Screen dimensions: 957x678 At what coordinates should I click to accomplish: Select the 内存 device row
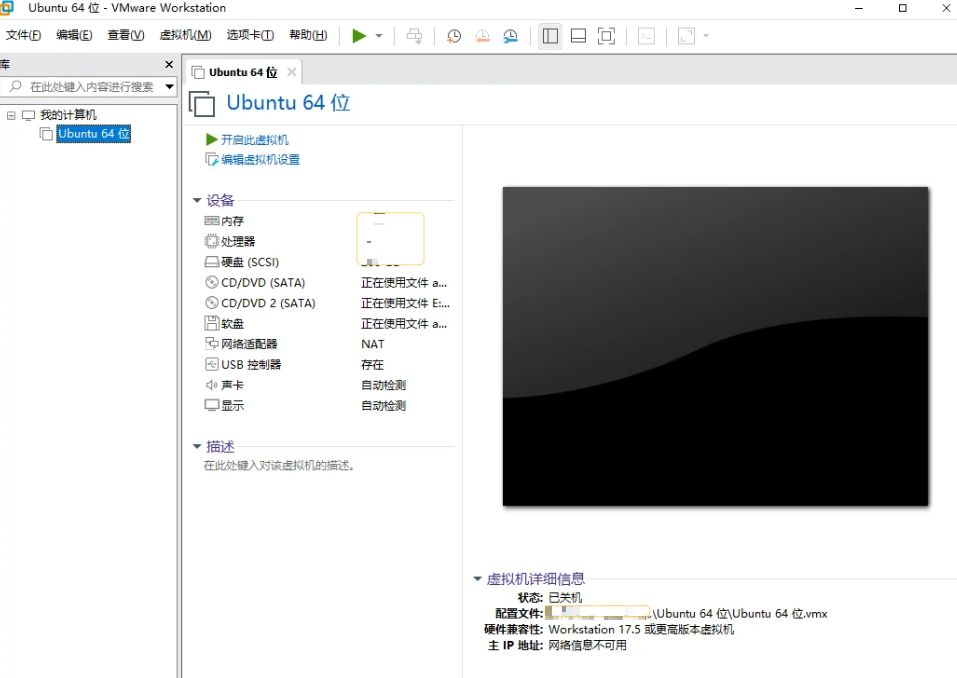(x=327, y=221)
